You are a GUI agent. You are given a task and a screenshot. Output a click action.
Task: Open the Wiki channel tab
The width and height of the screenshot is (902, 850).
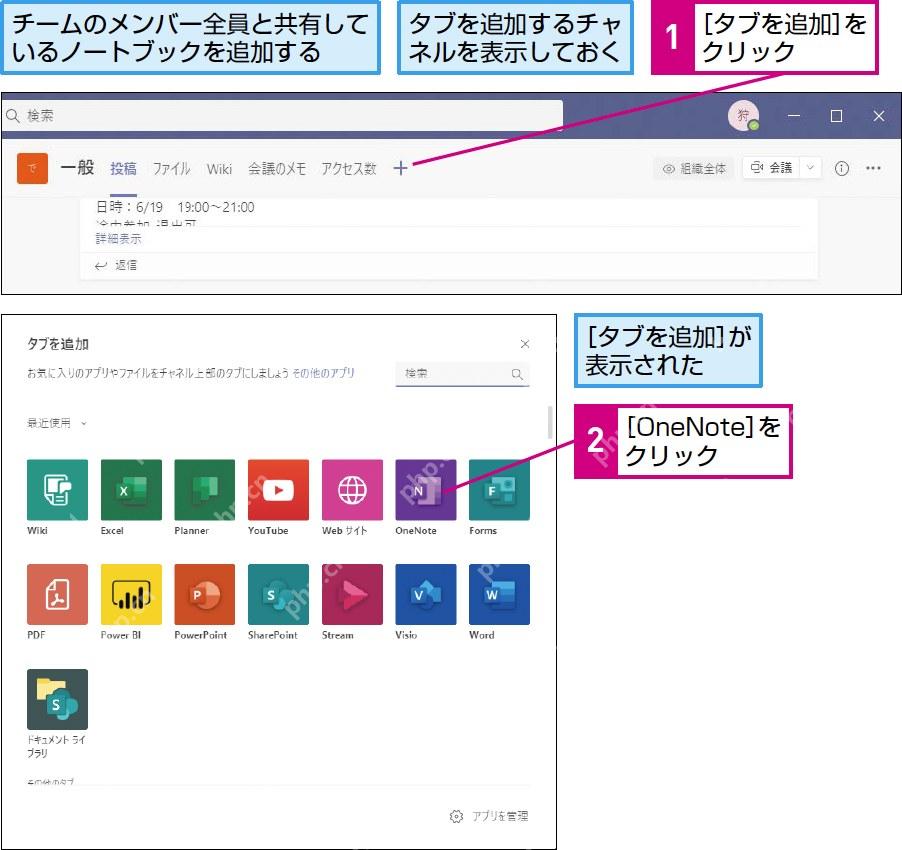coord(219,169)
